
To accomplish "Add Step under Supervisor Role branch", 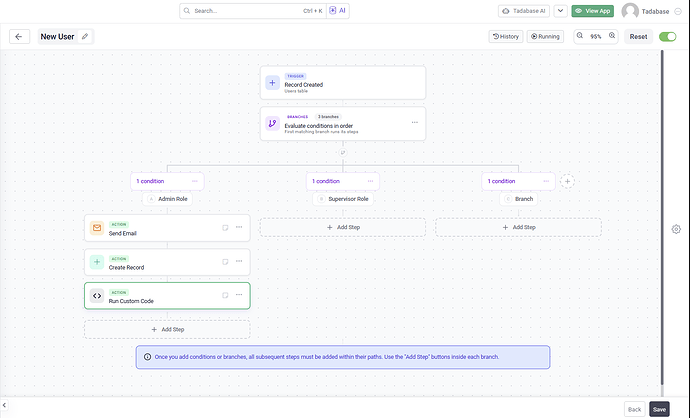I will (343, 228).
